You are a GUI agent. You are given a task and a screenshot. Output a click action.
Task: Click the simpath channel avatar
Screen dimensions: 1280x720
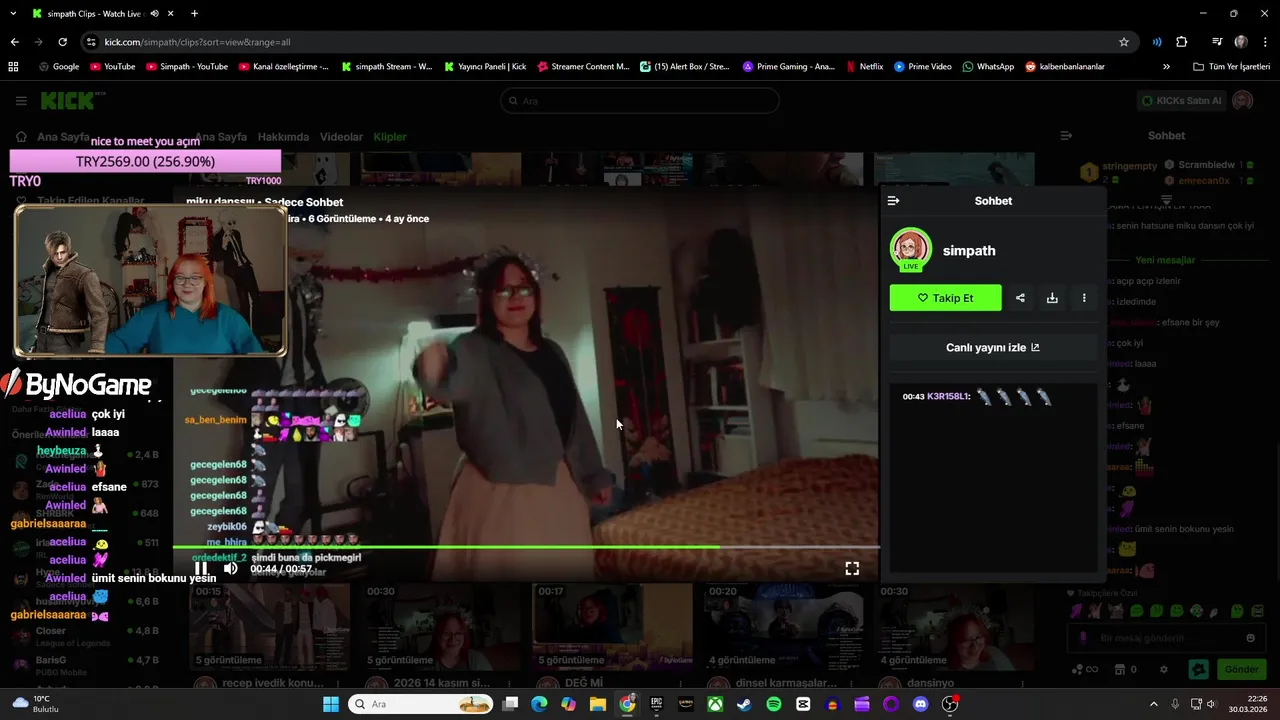tap(910, 250)
